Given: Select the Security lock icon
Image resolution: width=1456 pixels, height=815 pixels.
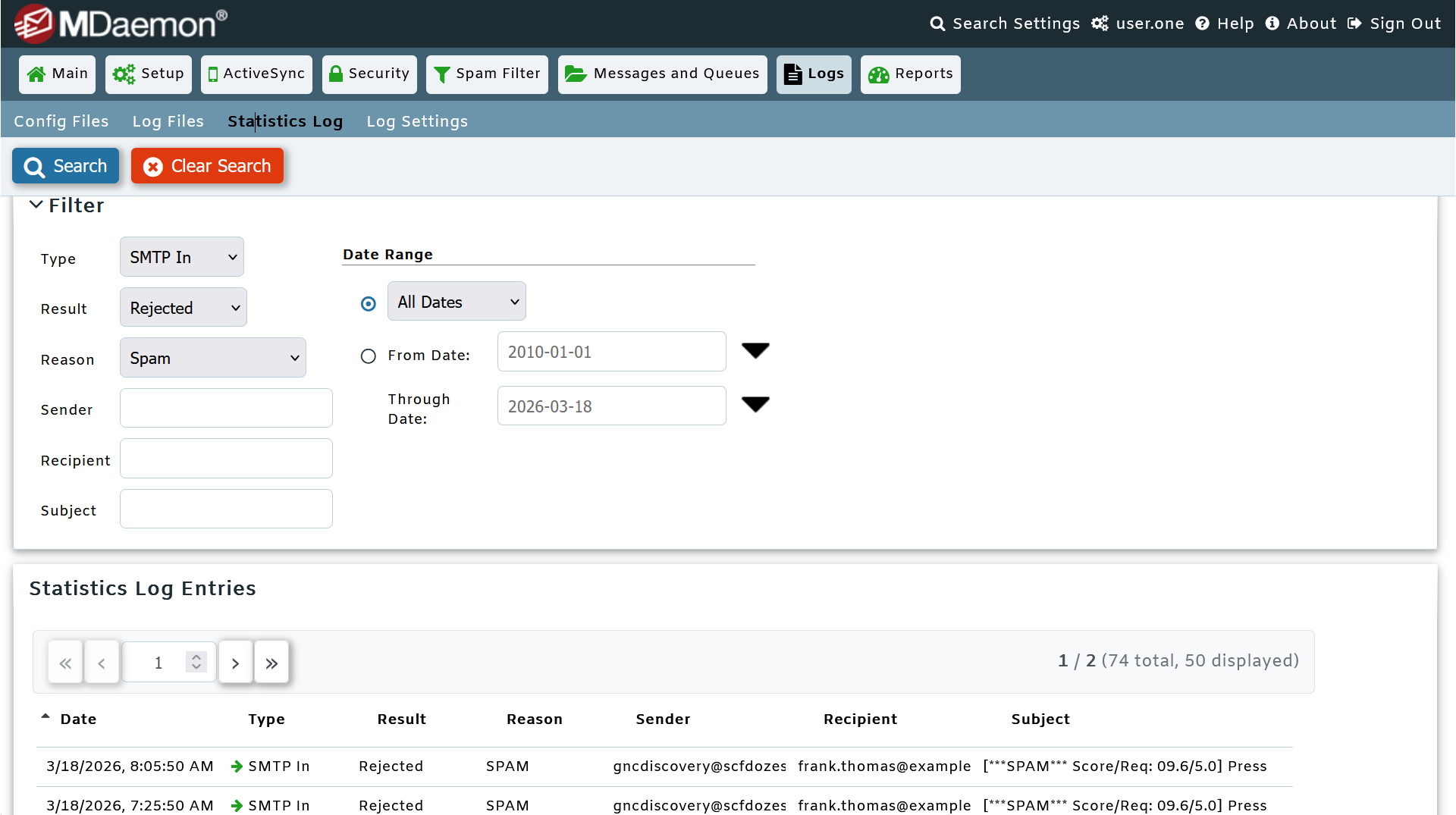Looking at the screenshot, I should 337,74.
